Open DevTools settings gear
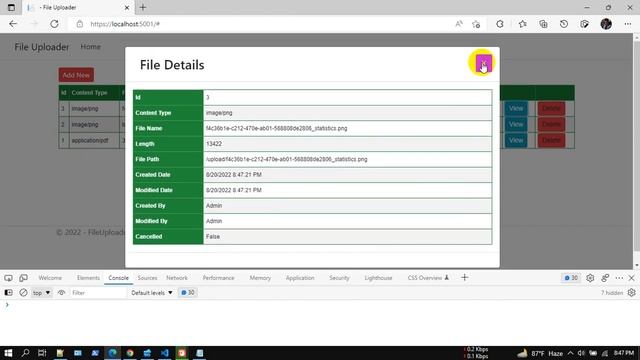 point(590,278)
